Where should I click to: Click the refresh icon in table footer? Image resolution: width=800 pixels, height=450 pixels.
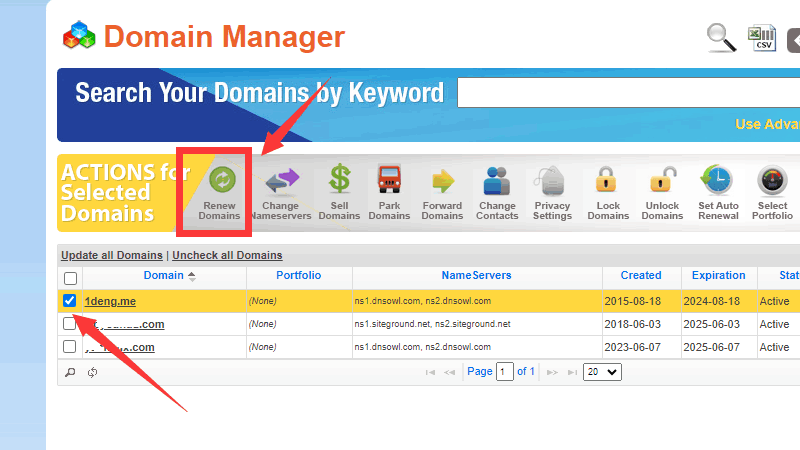point(92,372)
